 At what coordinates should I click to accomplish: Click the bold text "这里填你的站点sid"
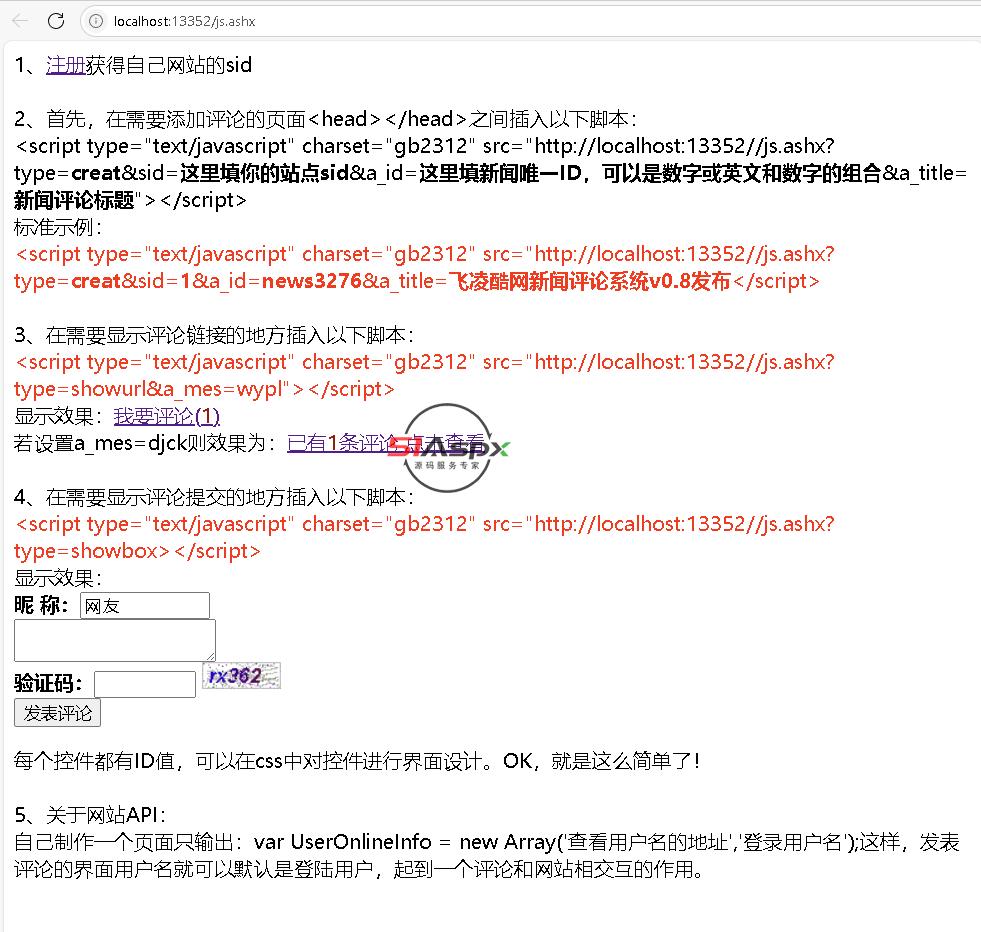(265, 173)
